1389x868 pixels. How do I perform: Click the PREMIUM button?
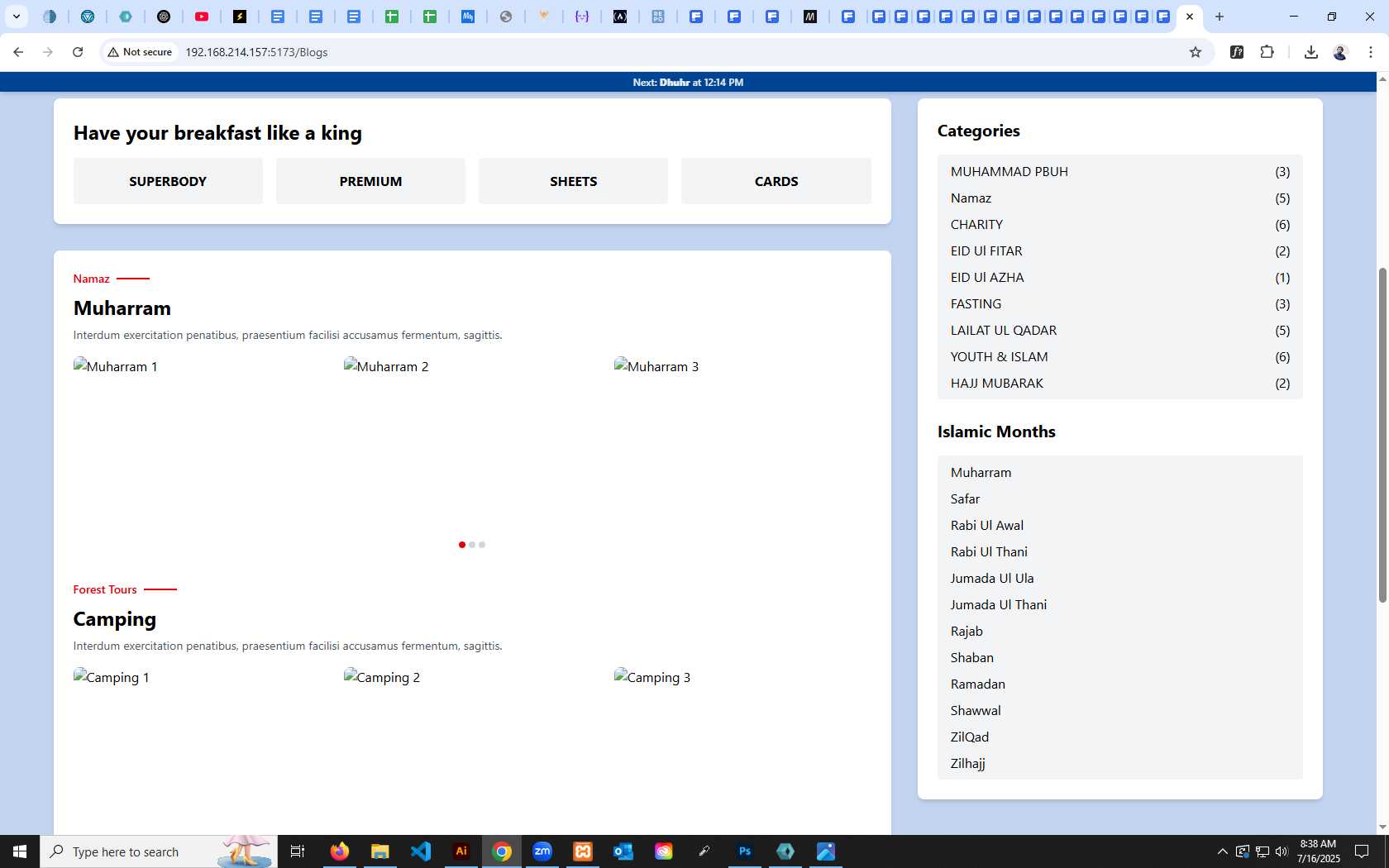coord(370,181)
